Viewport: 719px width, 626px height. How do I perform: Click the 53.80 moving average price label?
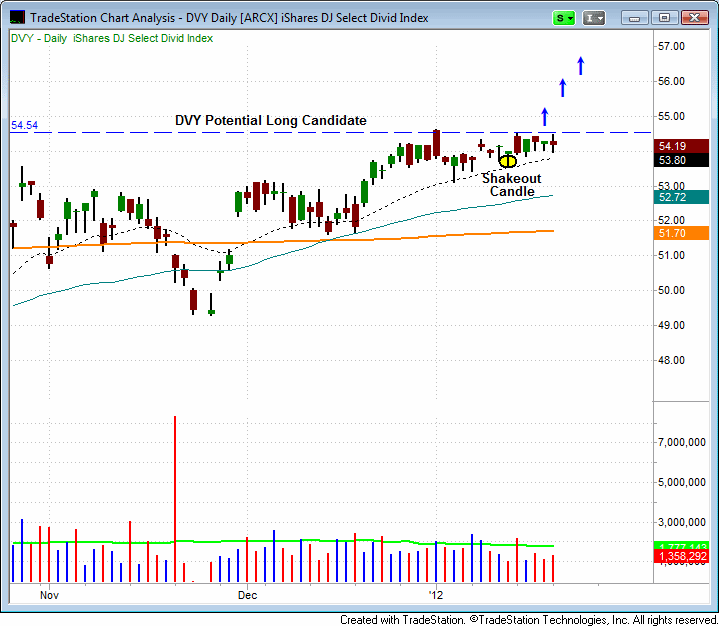point(681,160)
